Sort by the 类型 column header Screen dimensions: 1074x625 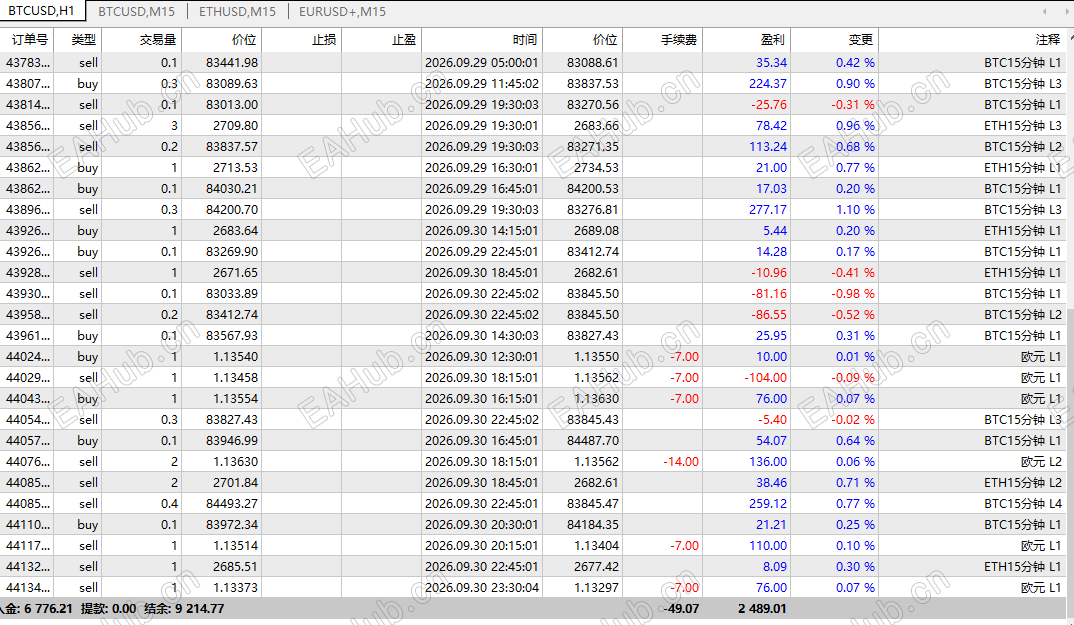77,40
